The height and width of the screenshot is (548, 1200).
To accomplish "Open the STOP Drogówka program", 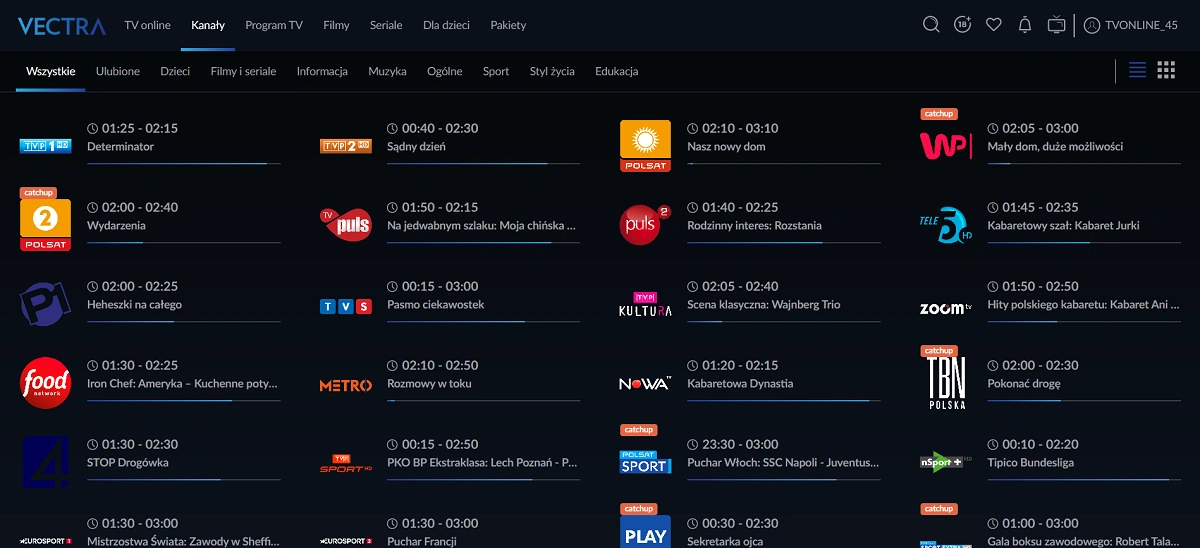I will tap(128, 463).
